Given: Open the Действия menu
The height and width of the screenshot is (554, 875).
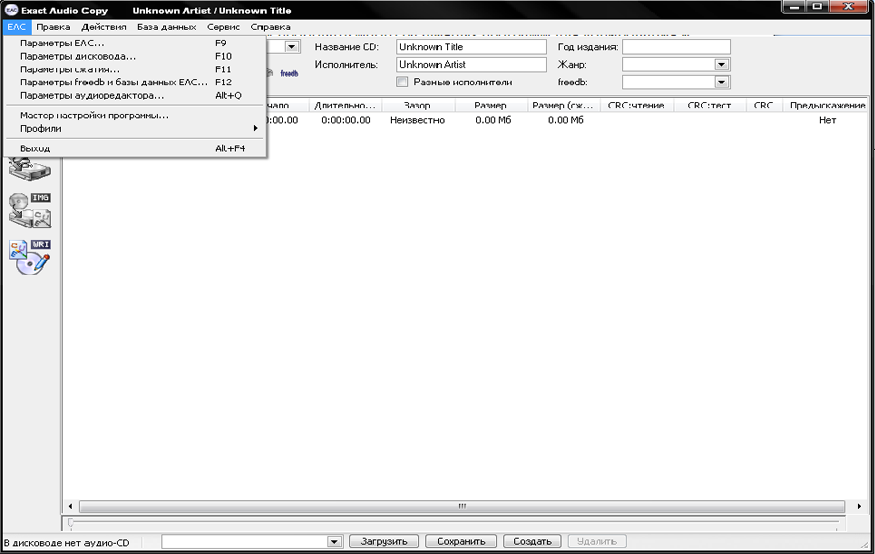Looking at the screenshot, I should [x=104, y=27].
